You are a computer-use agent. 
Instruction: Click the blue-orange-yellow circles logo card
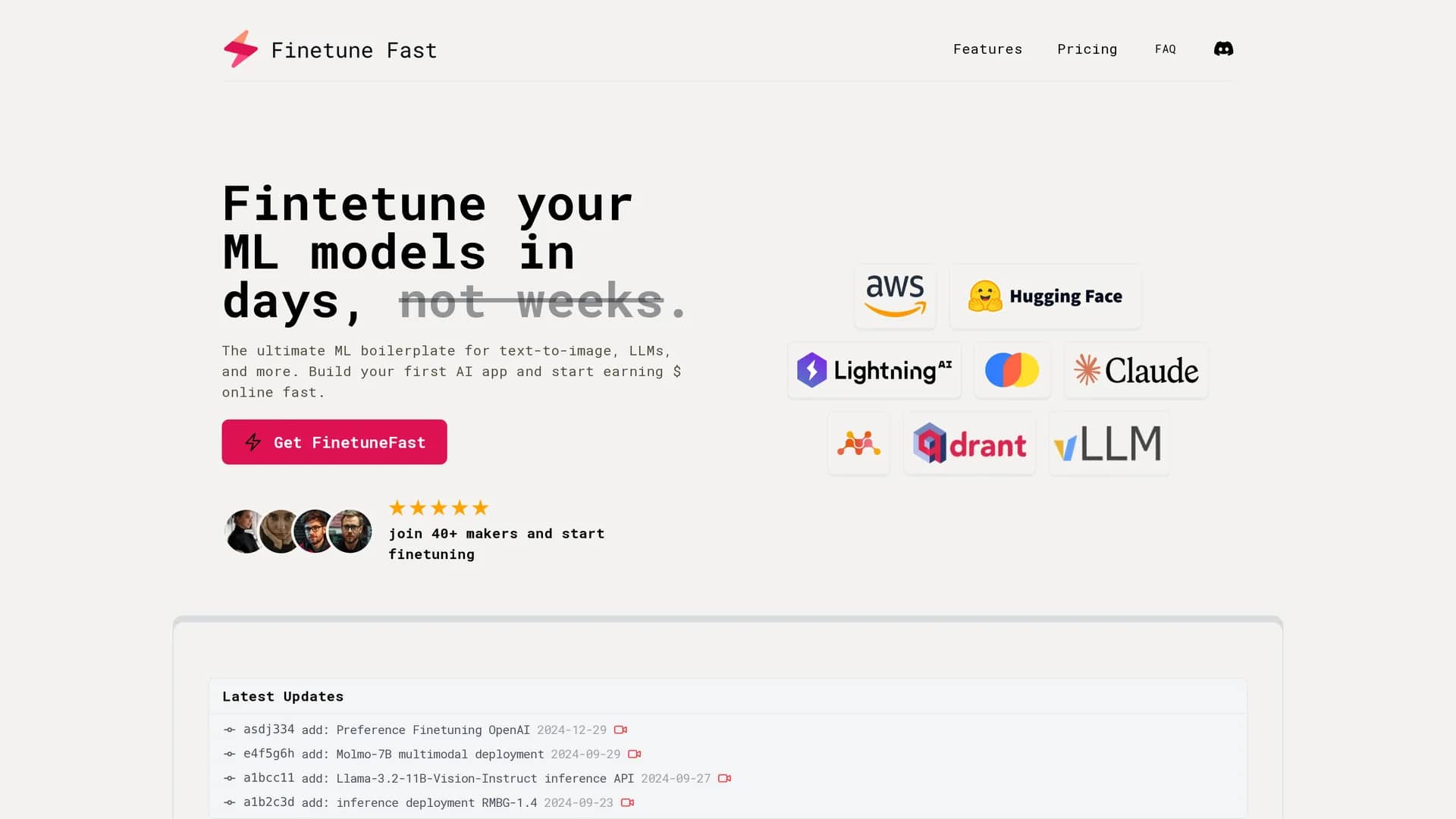(x=1012, y=370)
